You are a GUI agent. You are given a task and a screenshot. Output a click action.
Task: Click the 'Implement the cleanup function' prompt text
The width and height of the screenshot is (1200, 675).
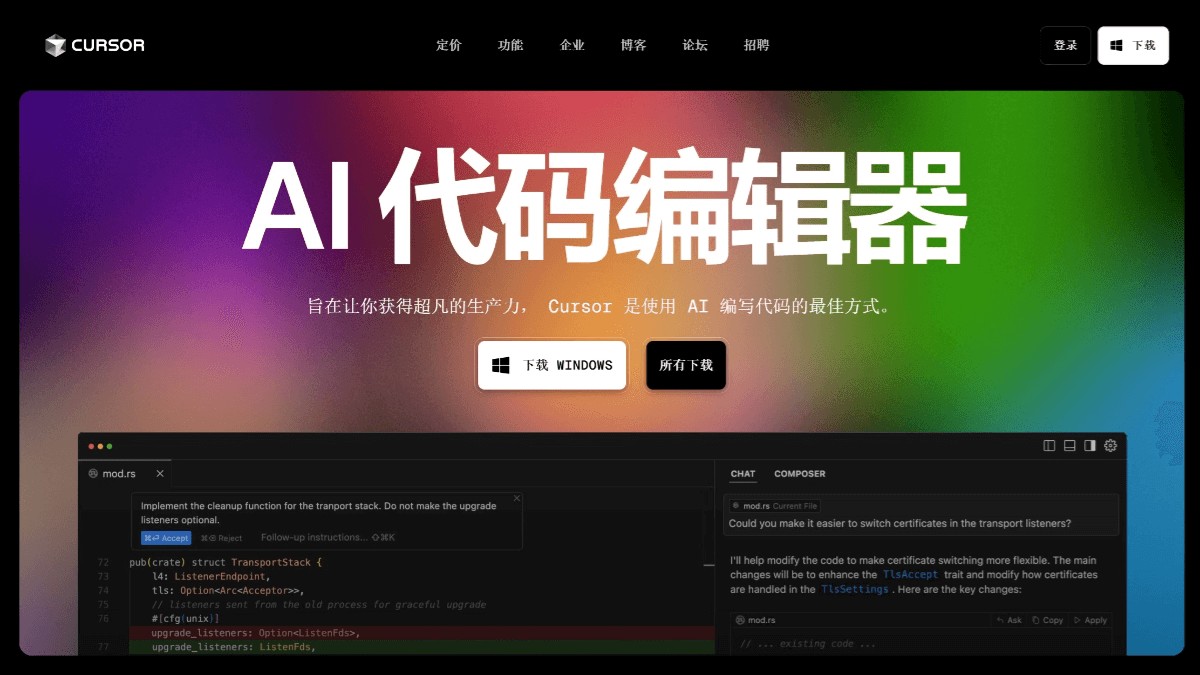[318, 513]
